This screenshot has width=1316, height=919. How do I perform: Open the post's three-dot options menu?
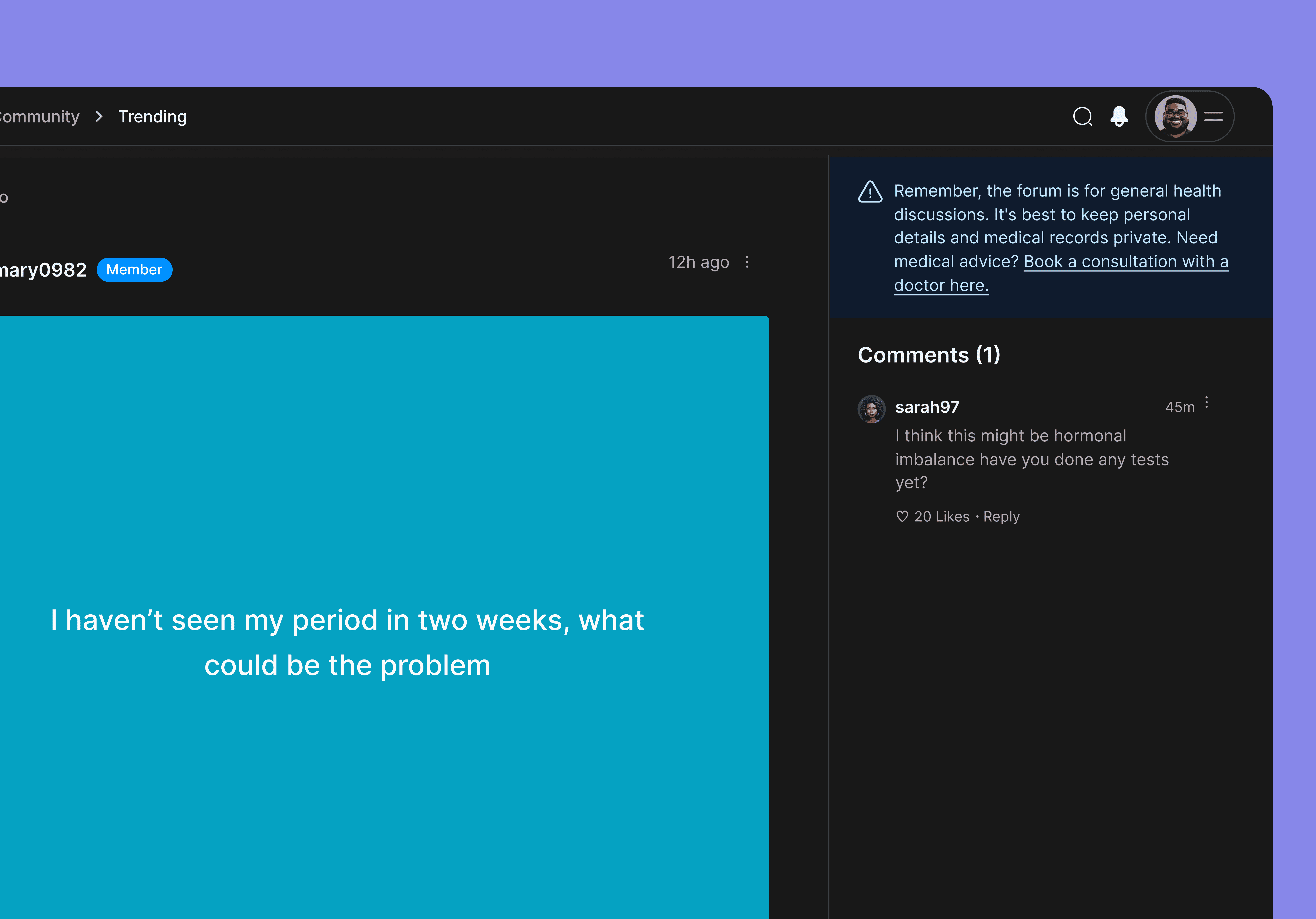[x=747, y=262]
